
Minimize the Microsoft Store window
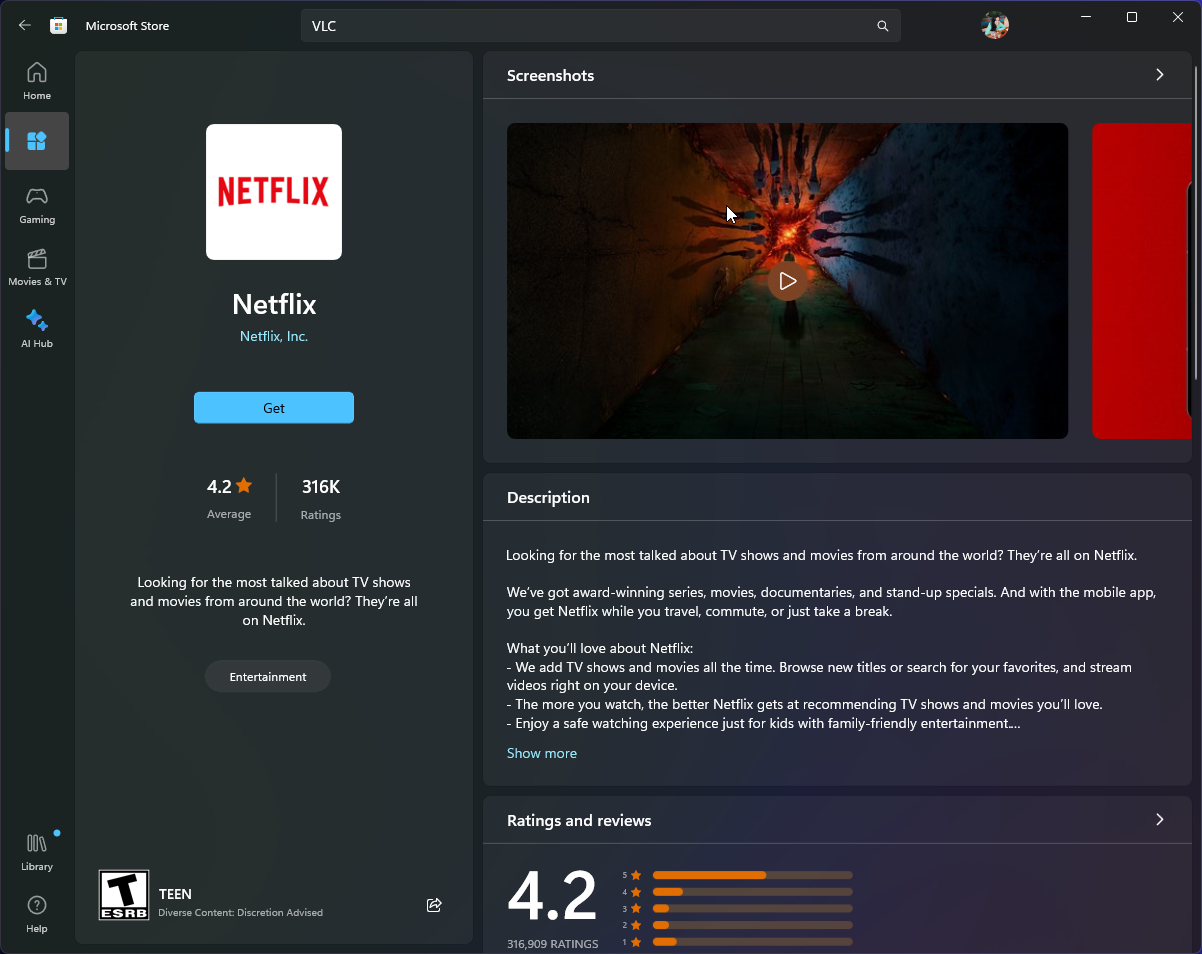tap(1086, 17)
